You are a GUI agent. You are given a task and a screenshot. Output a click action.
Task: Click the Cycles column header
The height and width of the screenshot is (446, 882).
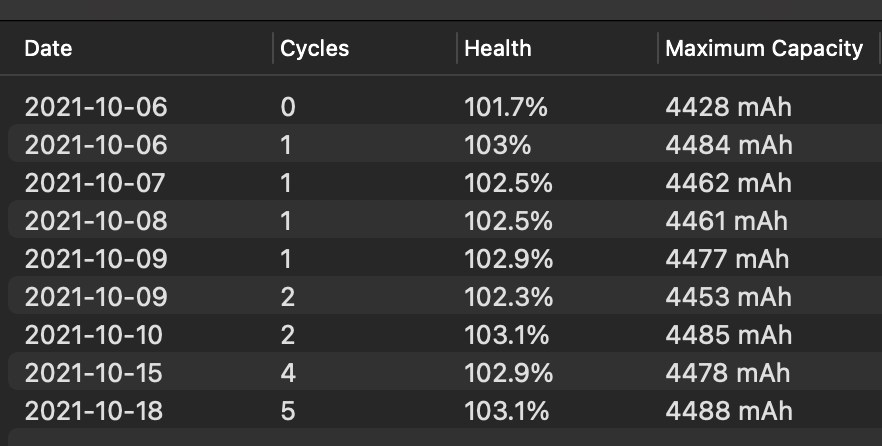(315, 49)
